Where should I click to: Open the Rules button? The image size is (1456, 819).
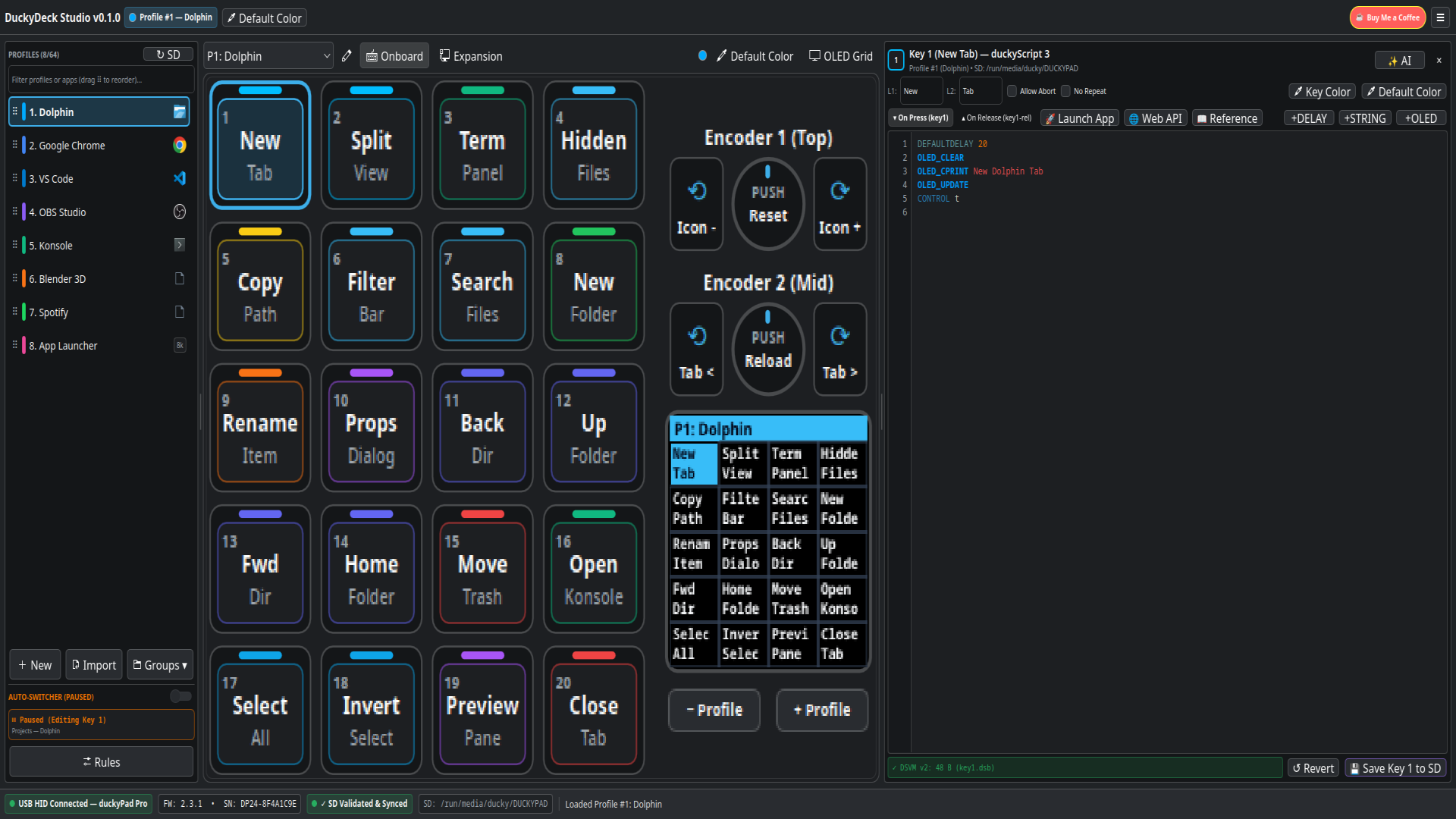101,761
